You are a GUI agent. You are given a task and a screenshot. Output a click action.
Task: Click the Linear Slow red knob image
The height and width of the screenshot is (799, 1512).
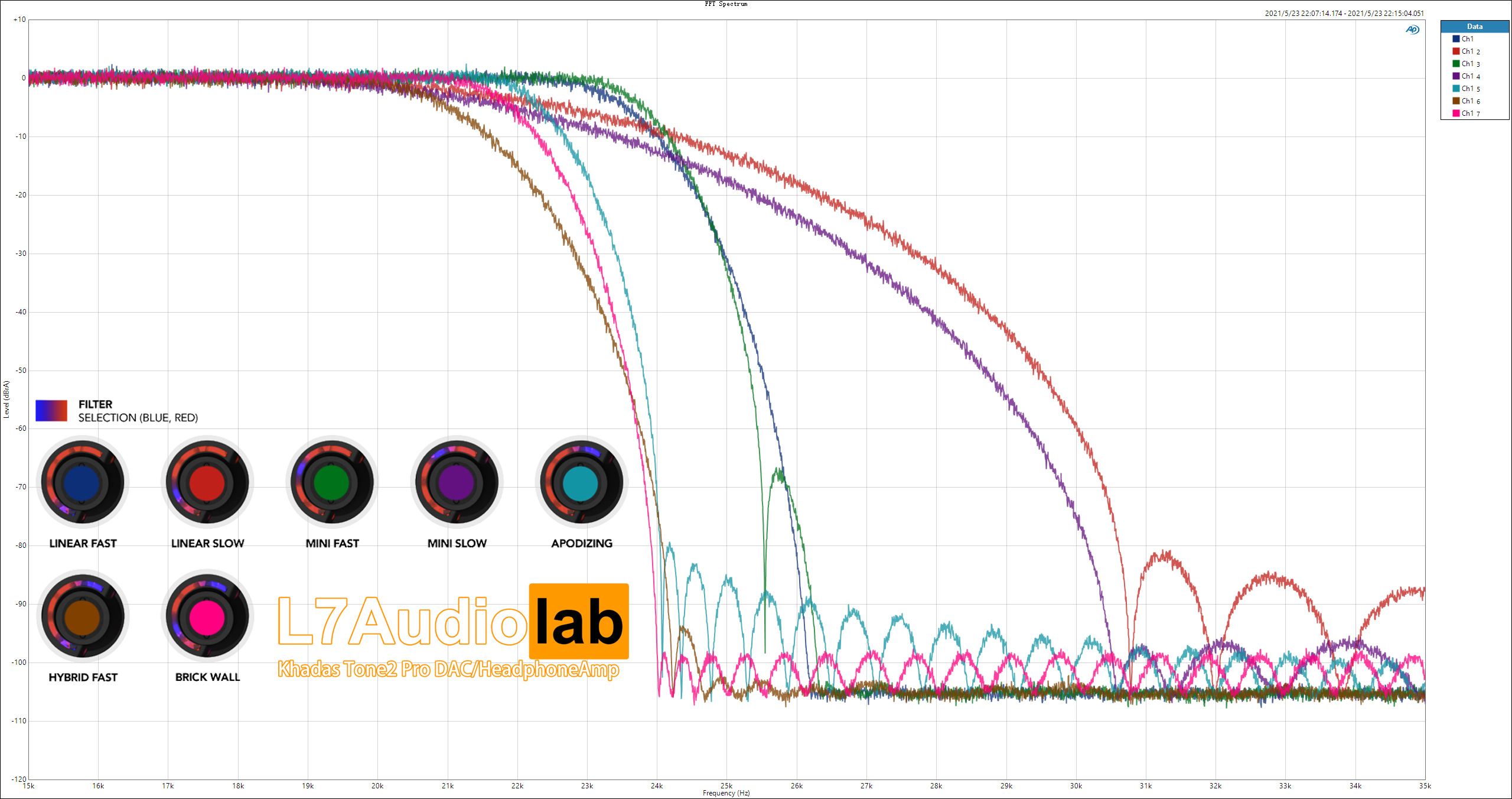tap(207, 482)
